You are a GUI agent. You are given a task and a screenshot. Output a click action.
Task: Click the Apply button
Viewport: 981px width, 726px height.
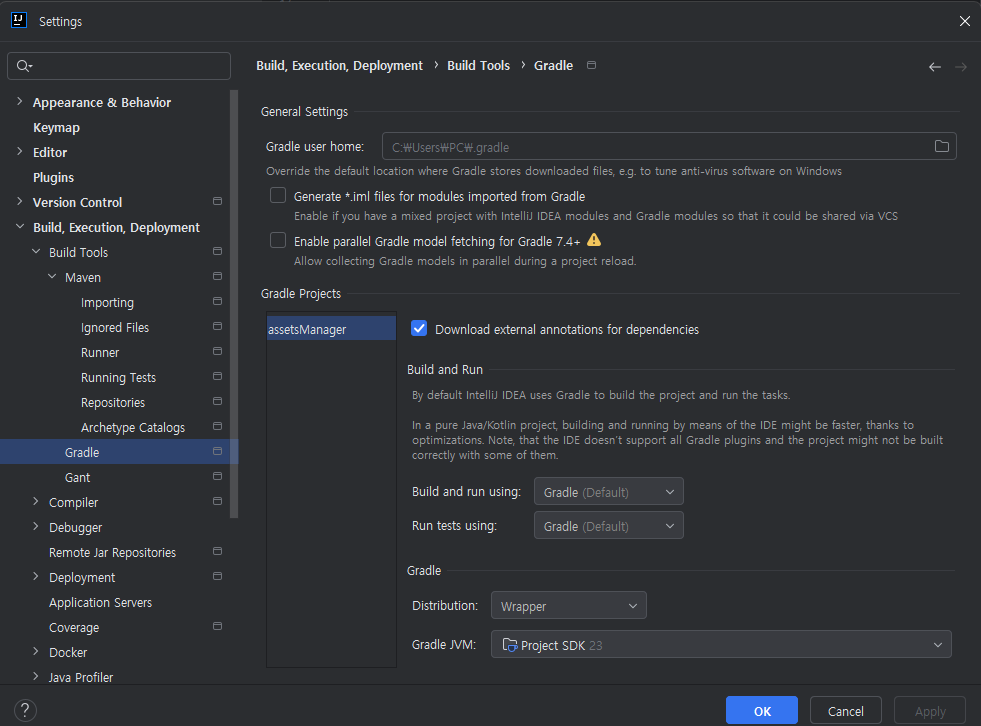coord(930,711)
